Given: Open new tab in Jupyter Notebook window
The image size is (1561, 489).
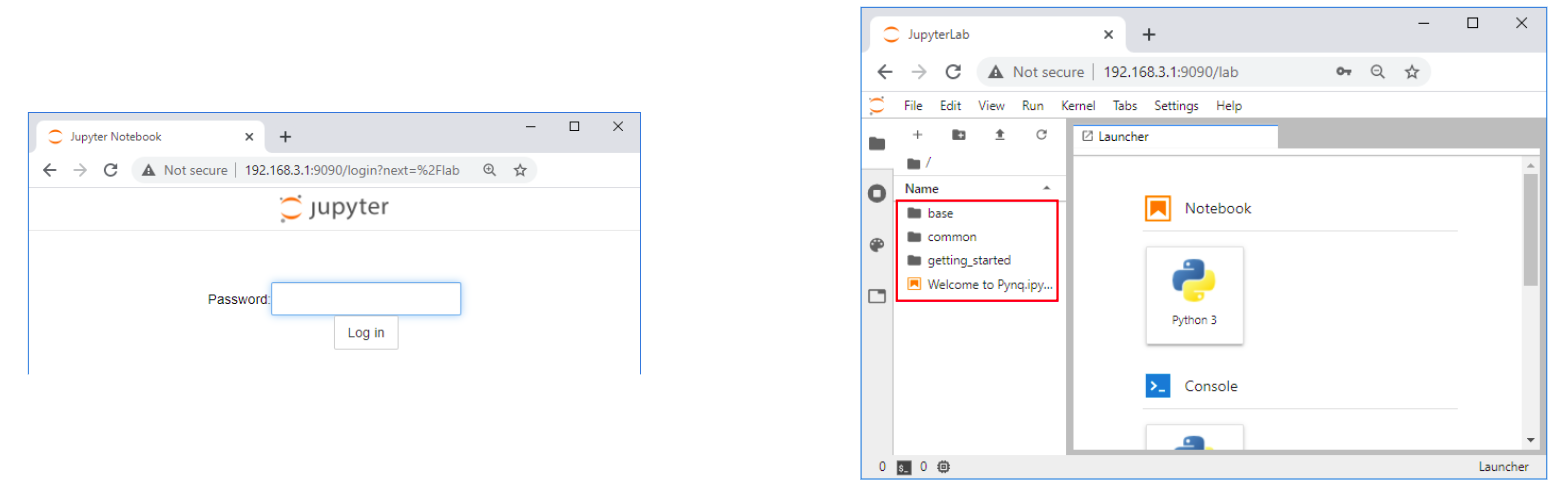Looking at the screenshot, I should click(285, 137).
